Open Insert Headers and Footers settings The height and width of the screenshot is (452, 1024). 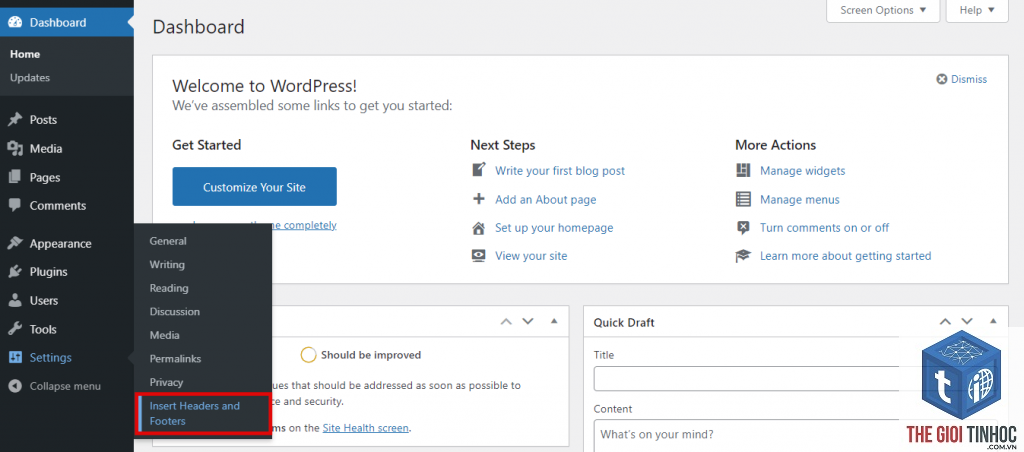tap(203, 413)
